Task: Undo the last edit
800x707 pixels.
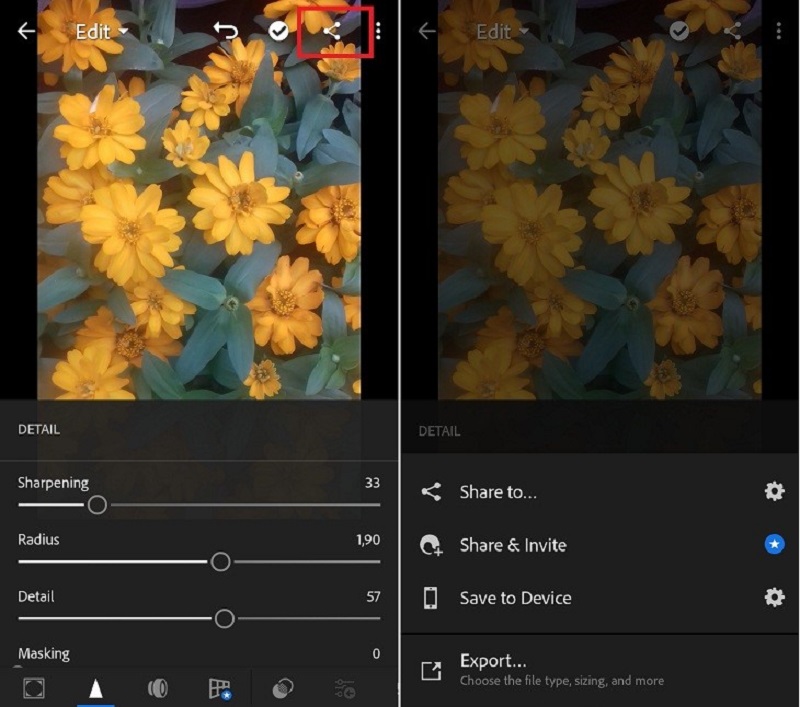Action: [x=227, y=31]
